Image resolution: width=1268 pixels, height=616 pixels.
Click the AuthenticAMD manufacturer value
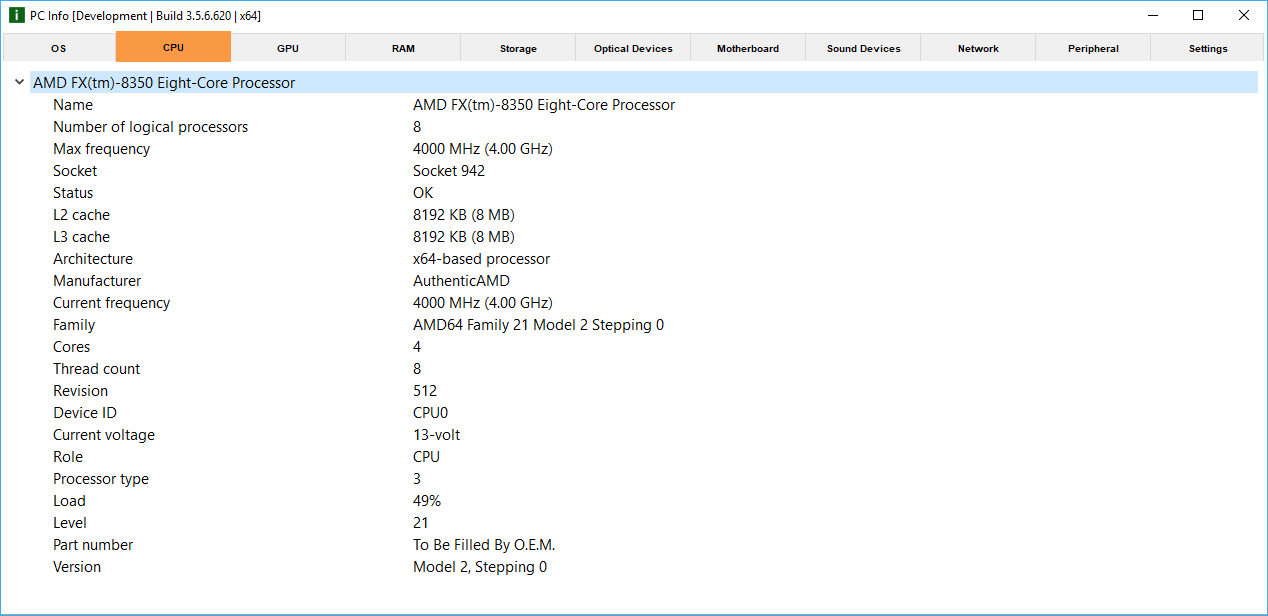[461, 281]
